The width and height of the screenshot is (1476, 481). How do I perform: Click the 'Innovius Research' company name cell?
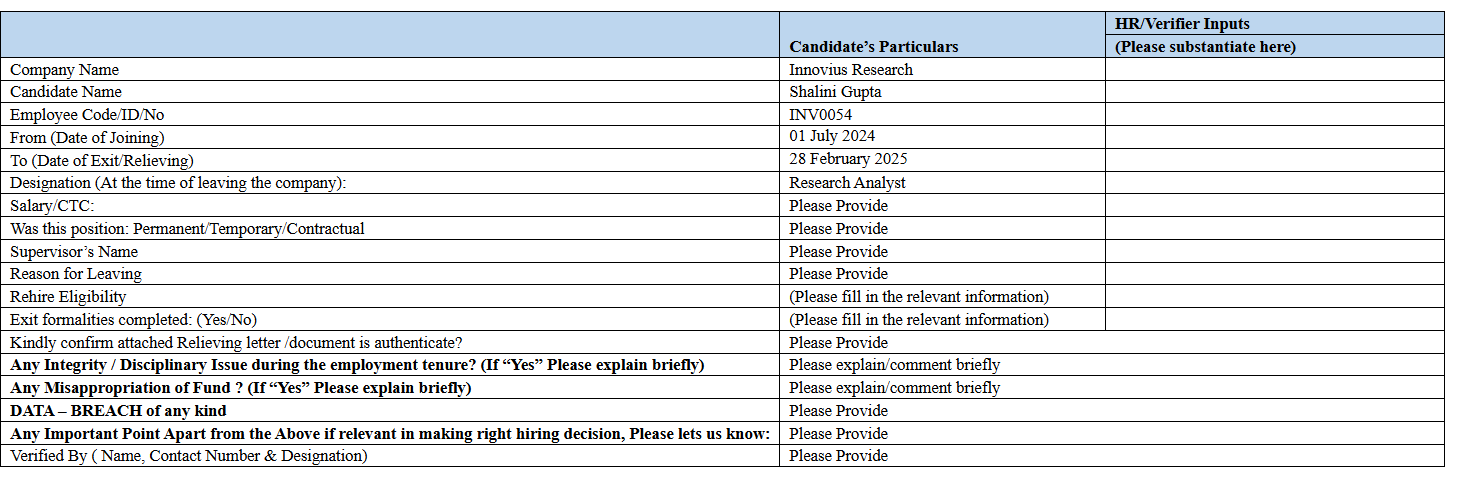pos(850,70)
